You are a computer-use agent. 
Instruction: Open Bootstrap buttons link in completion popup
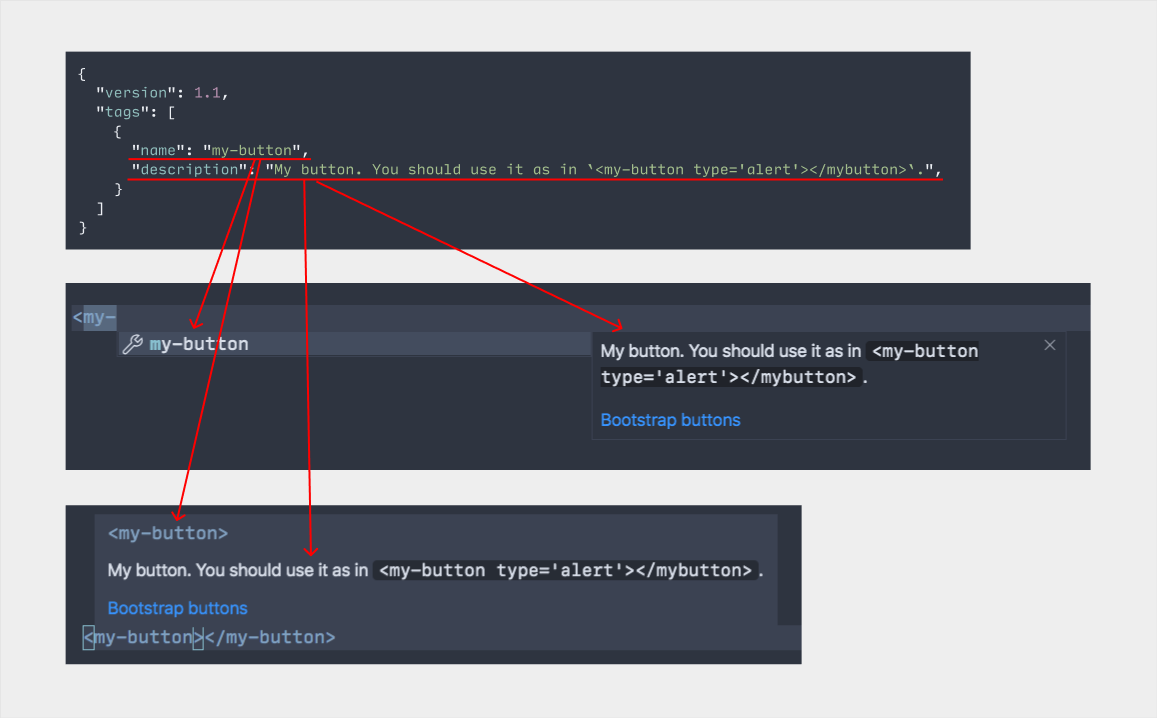click(670, 420)
